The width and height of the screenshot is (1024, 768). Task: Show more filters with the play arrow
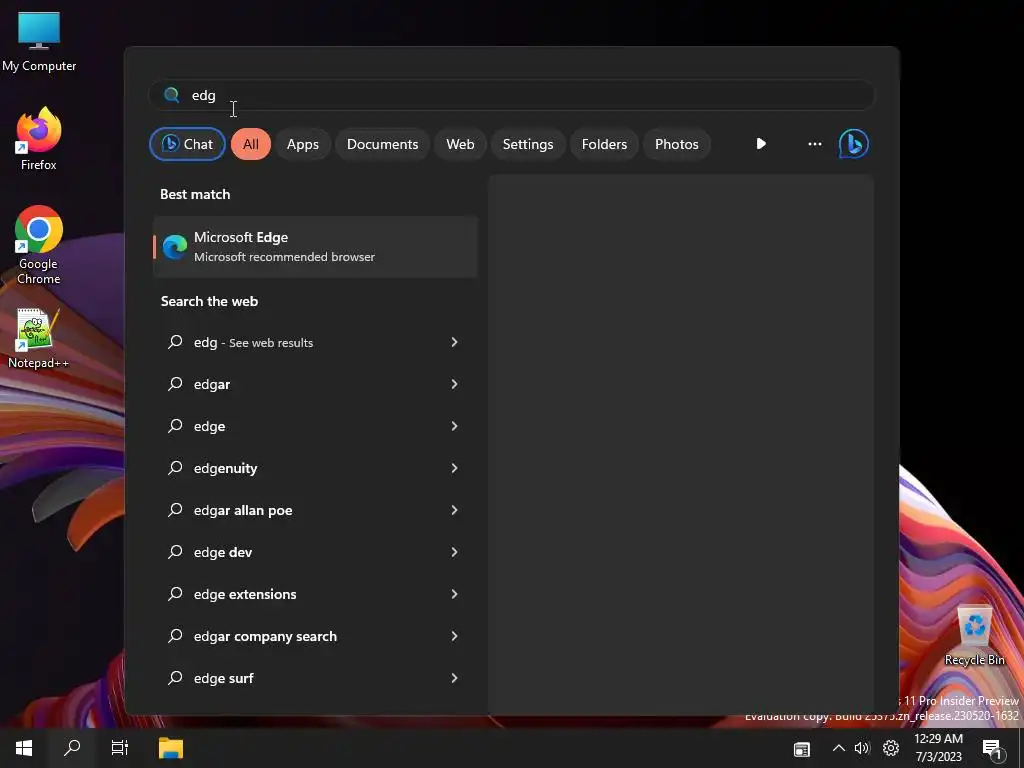pyautogui.click(x=761, y=144)
